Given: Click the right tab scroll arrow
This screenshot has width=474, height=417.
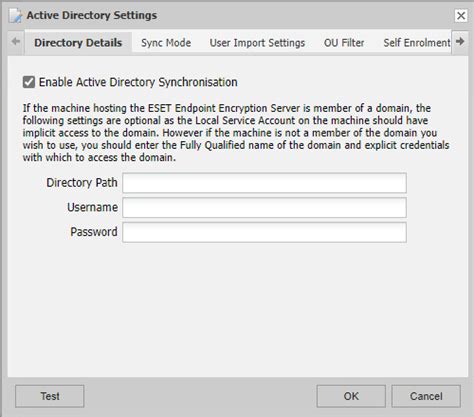Looking at the screenshot, I should [460, 42].
